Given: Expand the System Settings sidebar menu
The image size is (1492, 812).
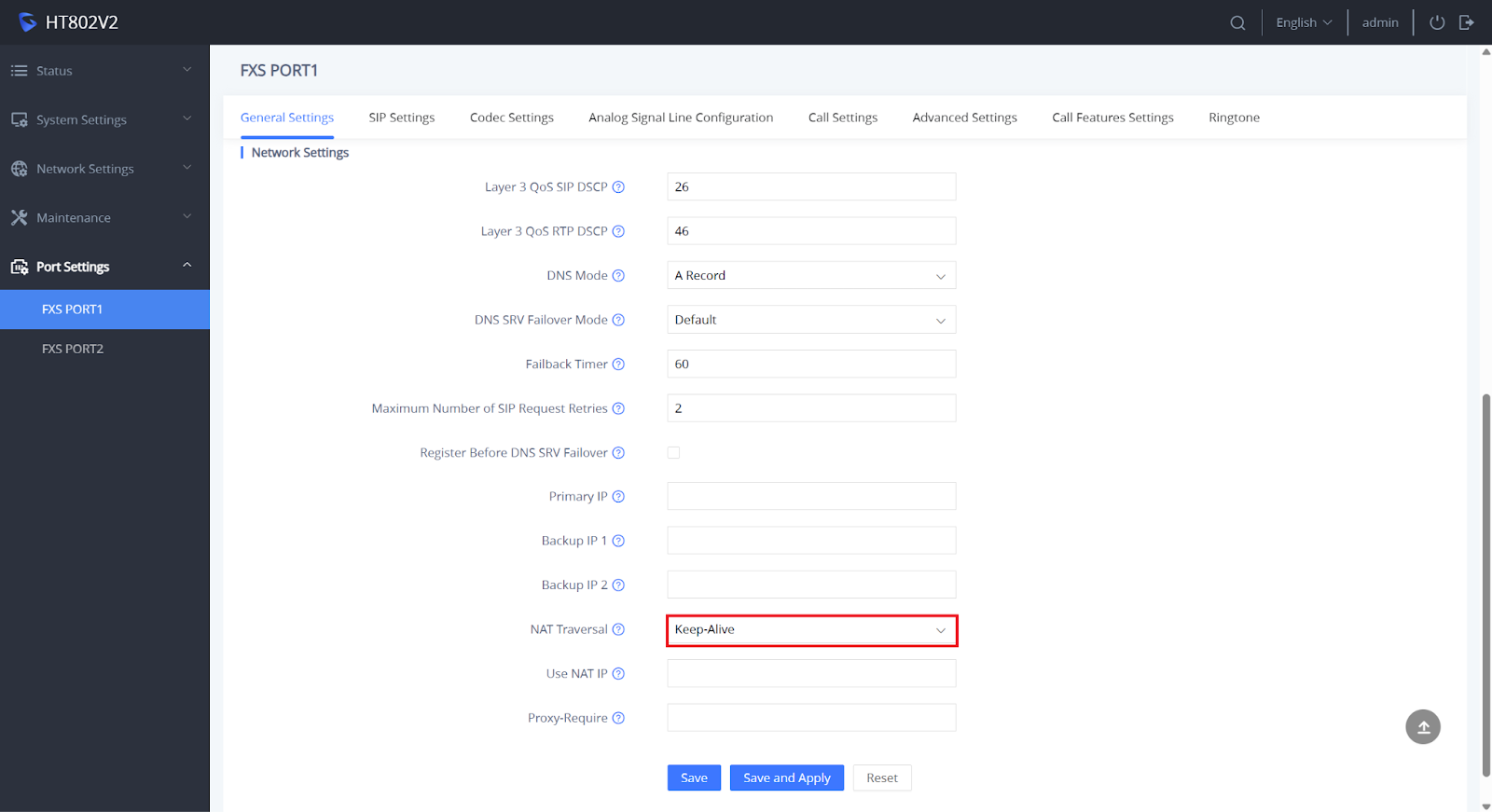Looking at the screenshot, I should (104, 119).
